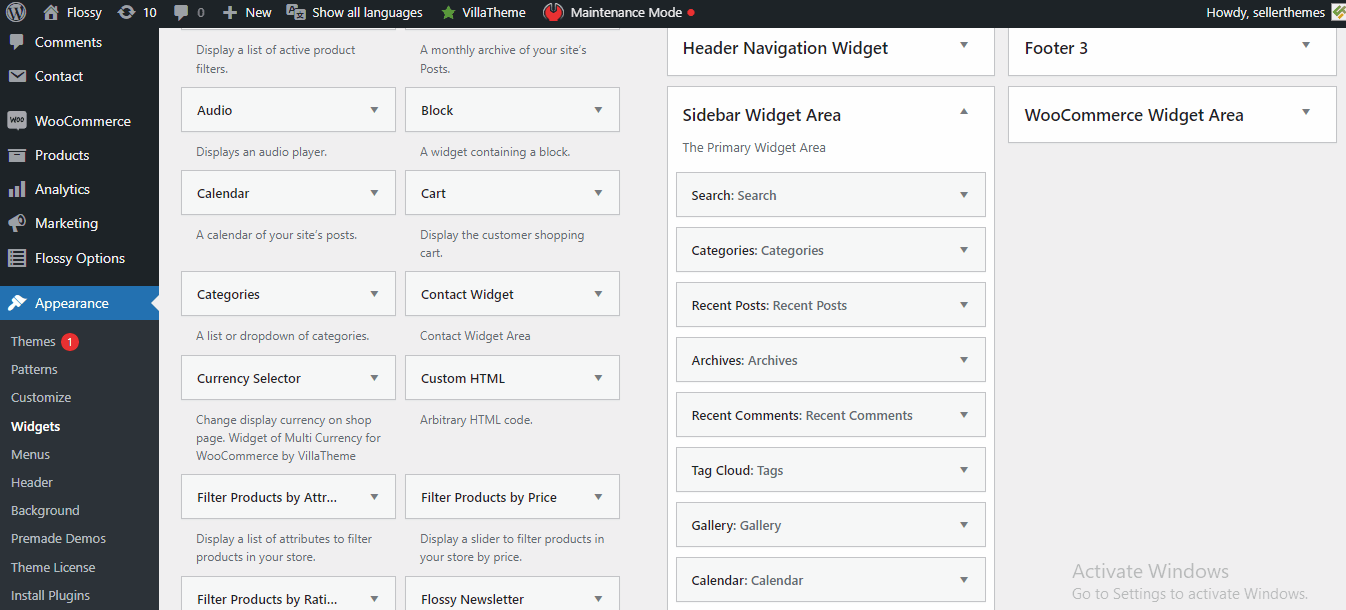1346x610 pixels.
Task: Expand the Contact Widget arrow
Action: [x=598, y=294]
